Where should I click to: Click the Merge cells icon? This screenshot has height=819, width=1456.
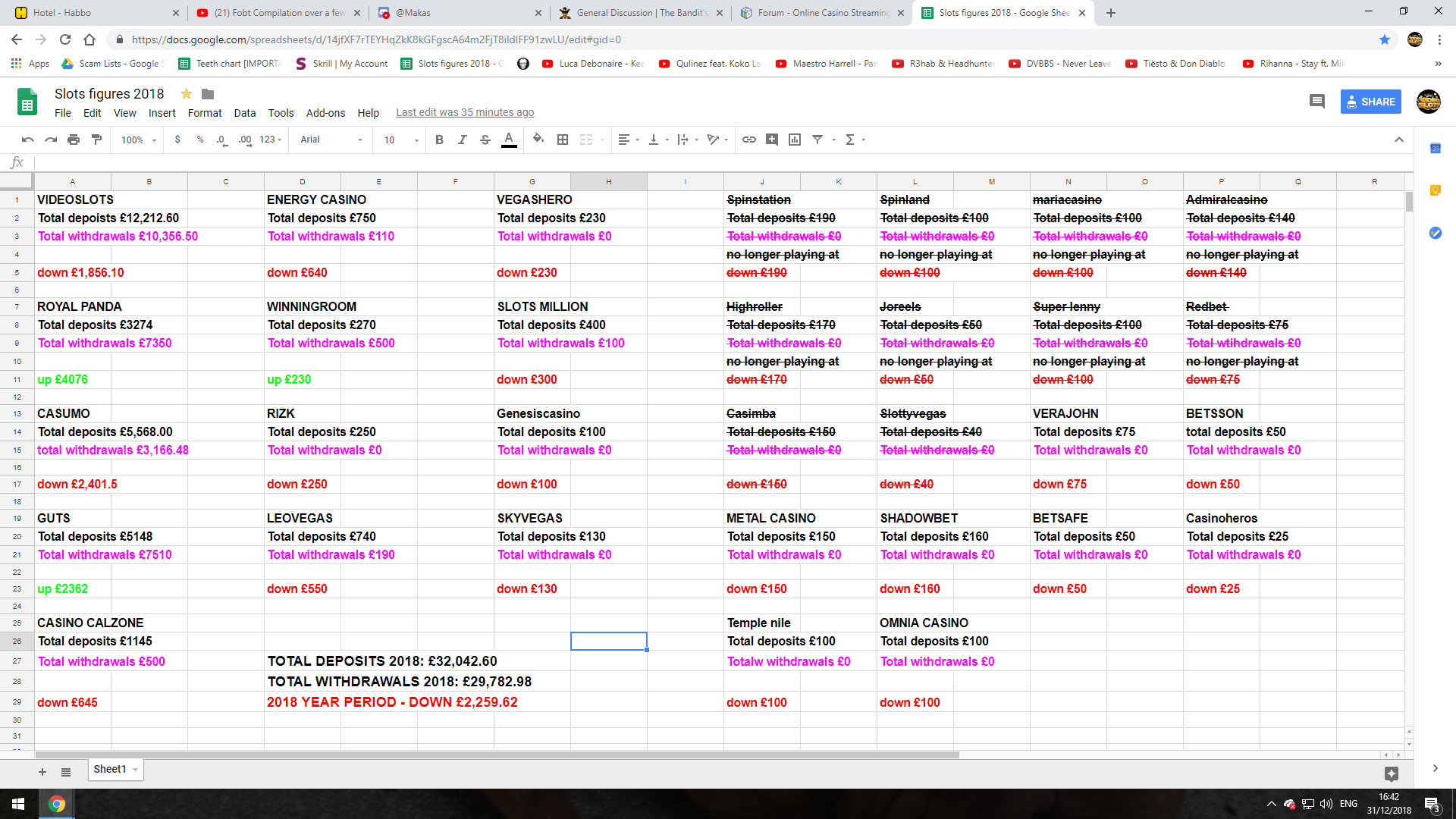click(586, 140)
